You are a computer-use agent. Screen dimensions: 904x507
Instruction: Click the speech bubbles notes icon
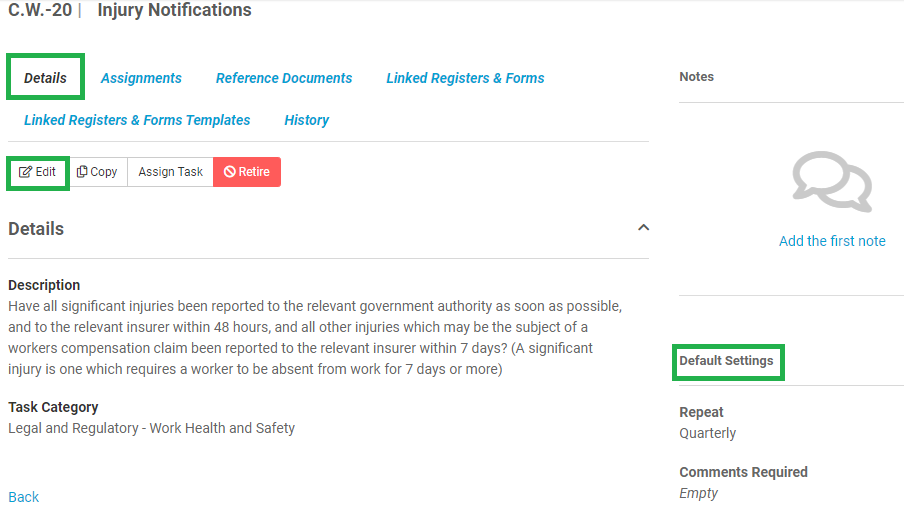point(832,182)
